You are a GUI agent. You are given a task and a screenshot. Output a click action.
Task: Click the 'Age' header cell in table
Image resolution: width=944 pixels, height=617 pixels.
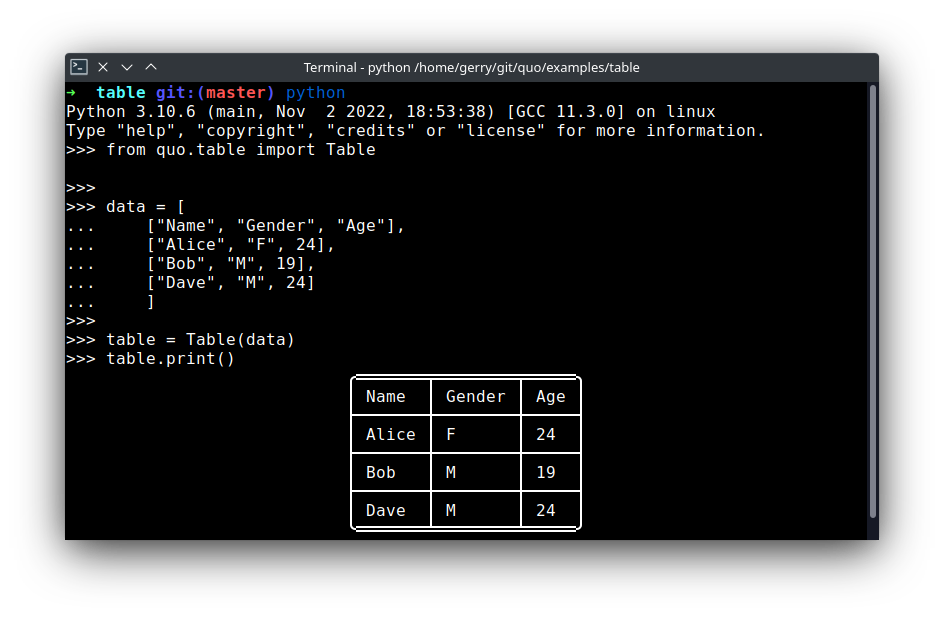pyautogui.click(x=550, y=397)
